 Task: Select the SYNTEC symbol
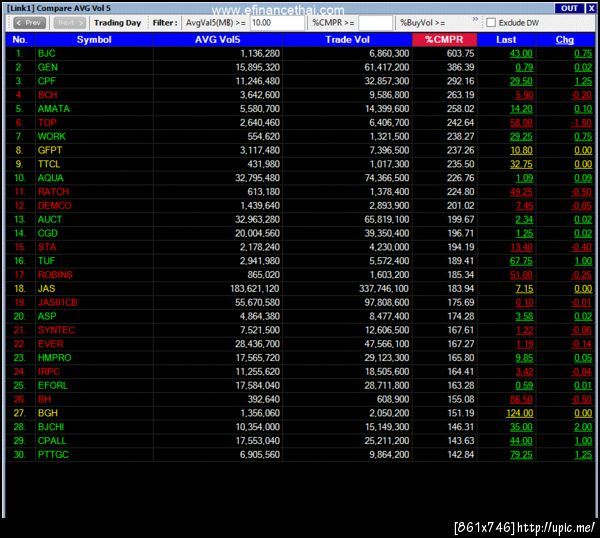pyautogui.click(x=56, y=330)
